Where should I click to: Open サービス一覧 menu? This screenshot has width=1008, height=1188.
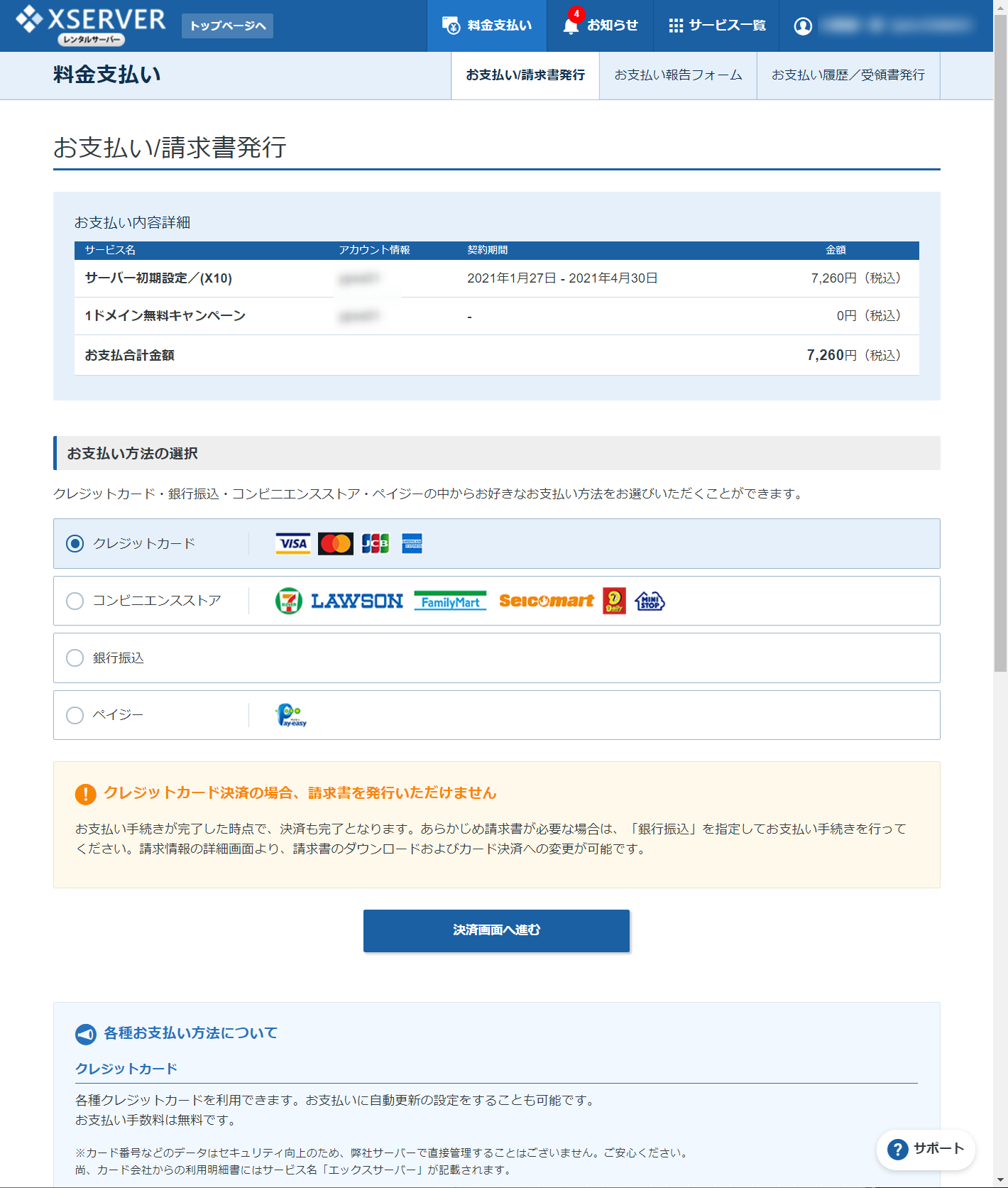716,26
